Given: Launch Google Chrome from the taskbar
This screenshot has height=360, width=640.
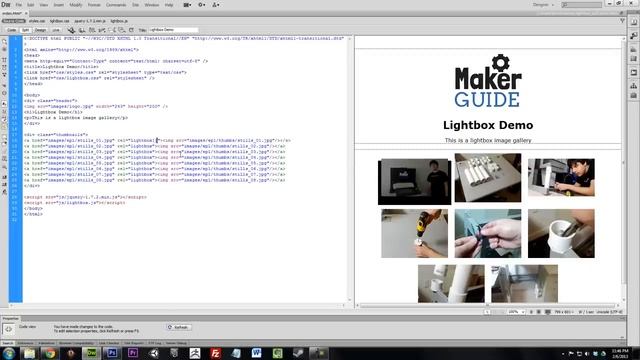Looking at the screenshot, I should (x=50, y=353).
